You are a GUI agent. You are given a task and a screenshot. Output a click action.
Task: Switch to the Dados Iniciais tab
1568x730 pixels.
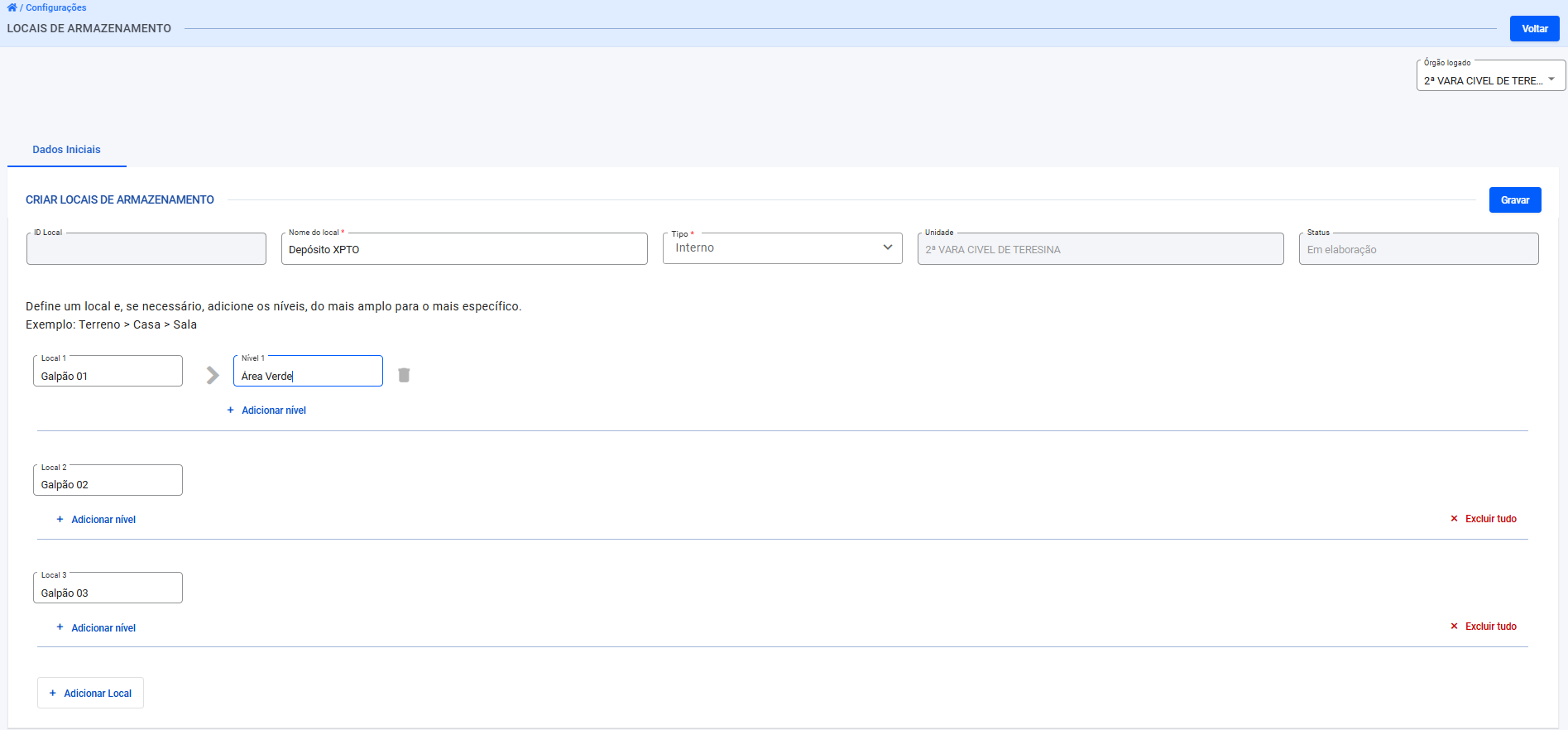[66, 150]
